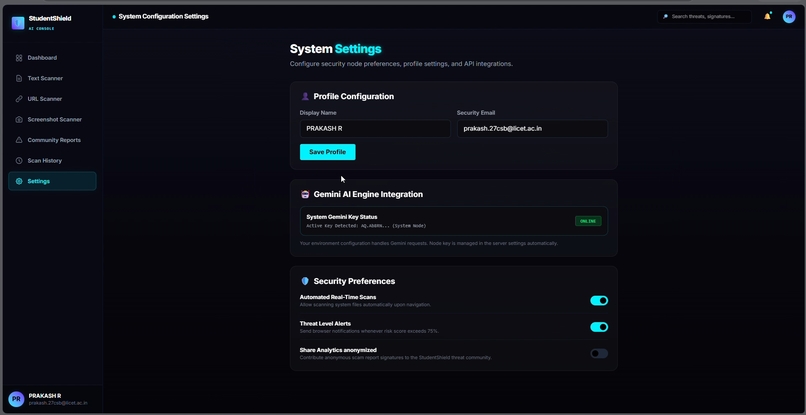Open the Dashboard grid icon
The width and height of the screenshot is (806, 415).
19,58
